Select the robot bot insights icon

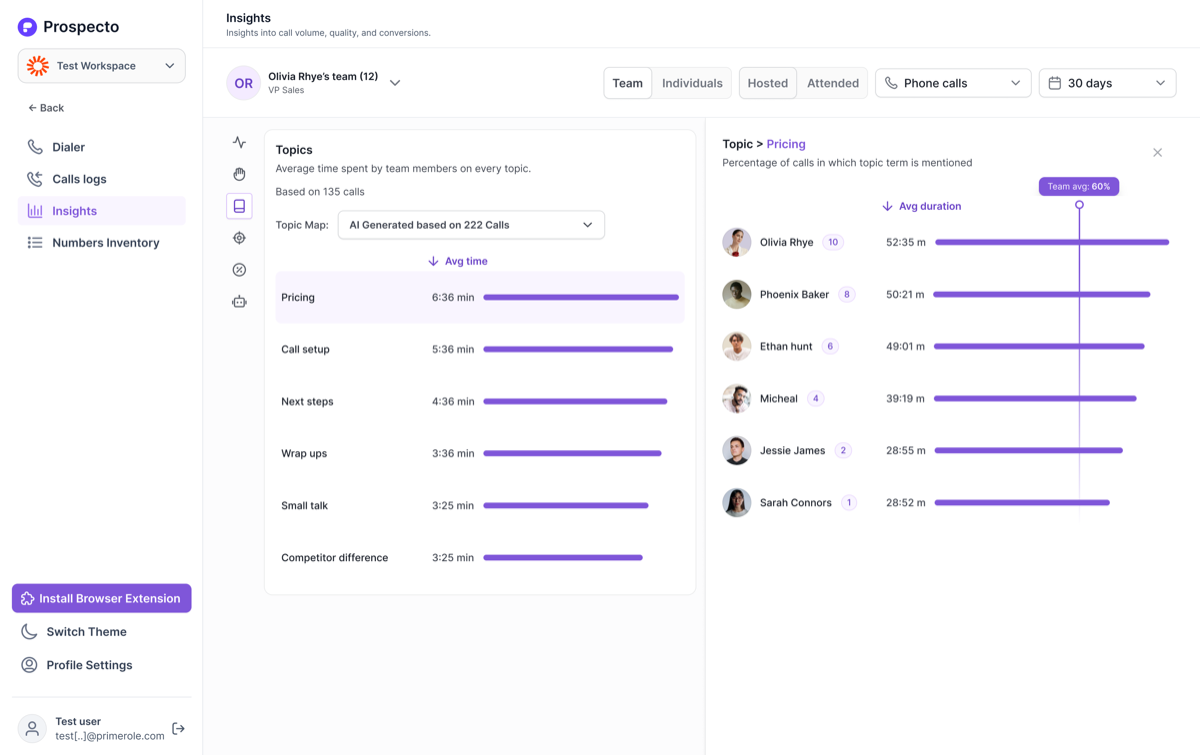239,302
